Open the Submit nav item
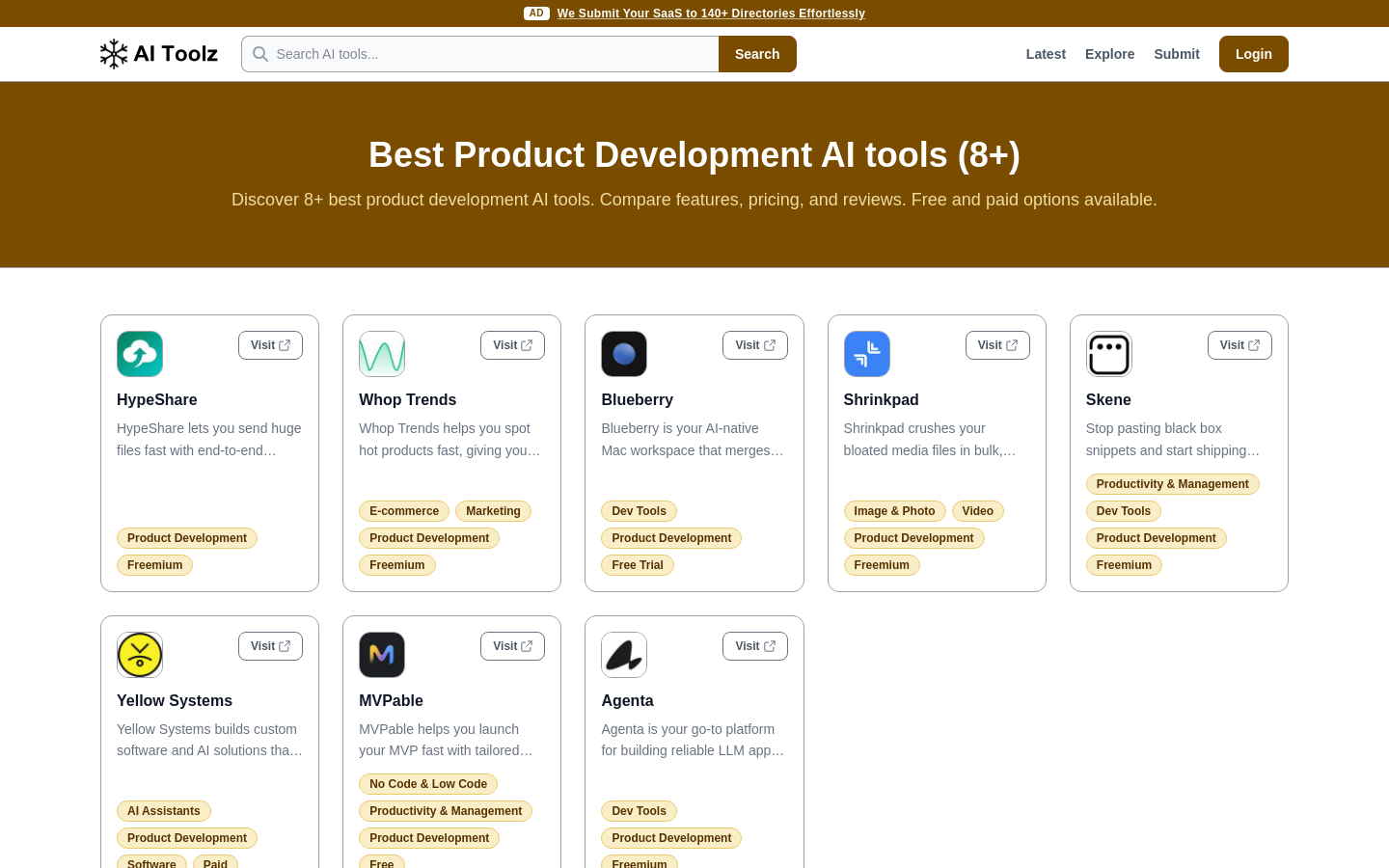Screen dimensions: 1389x868 point(1177,54)
